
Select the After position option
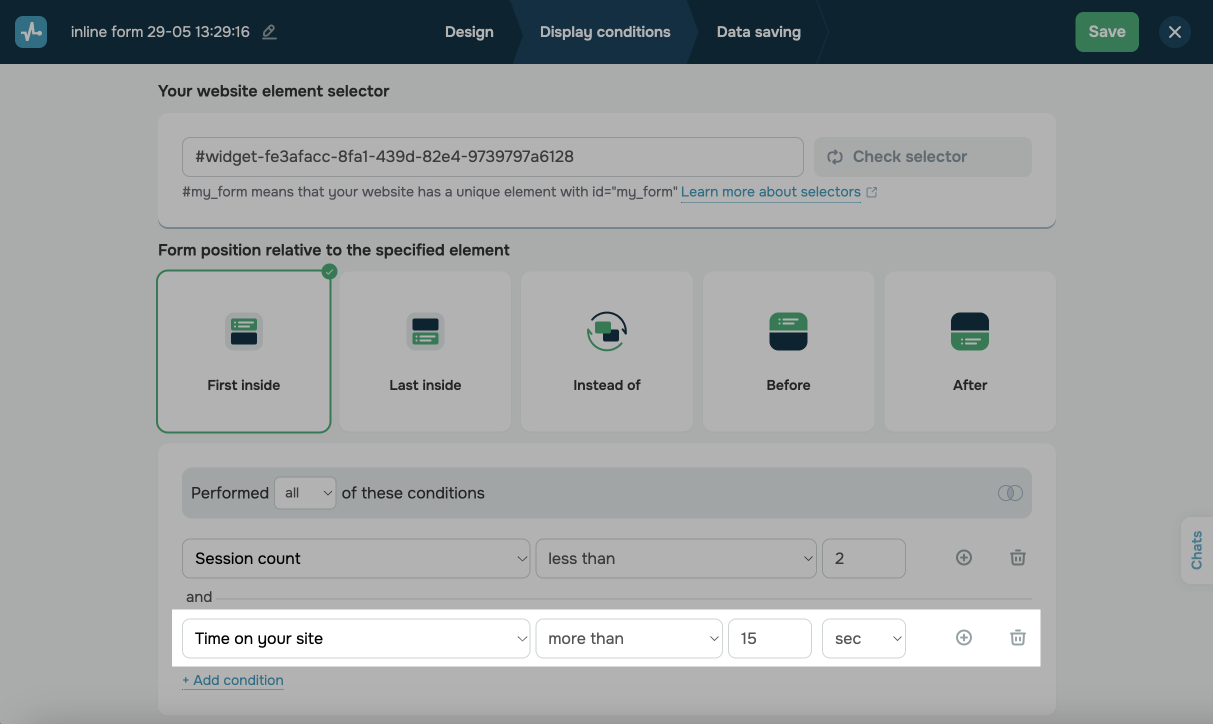(970, 351)
